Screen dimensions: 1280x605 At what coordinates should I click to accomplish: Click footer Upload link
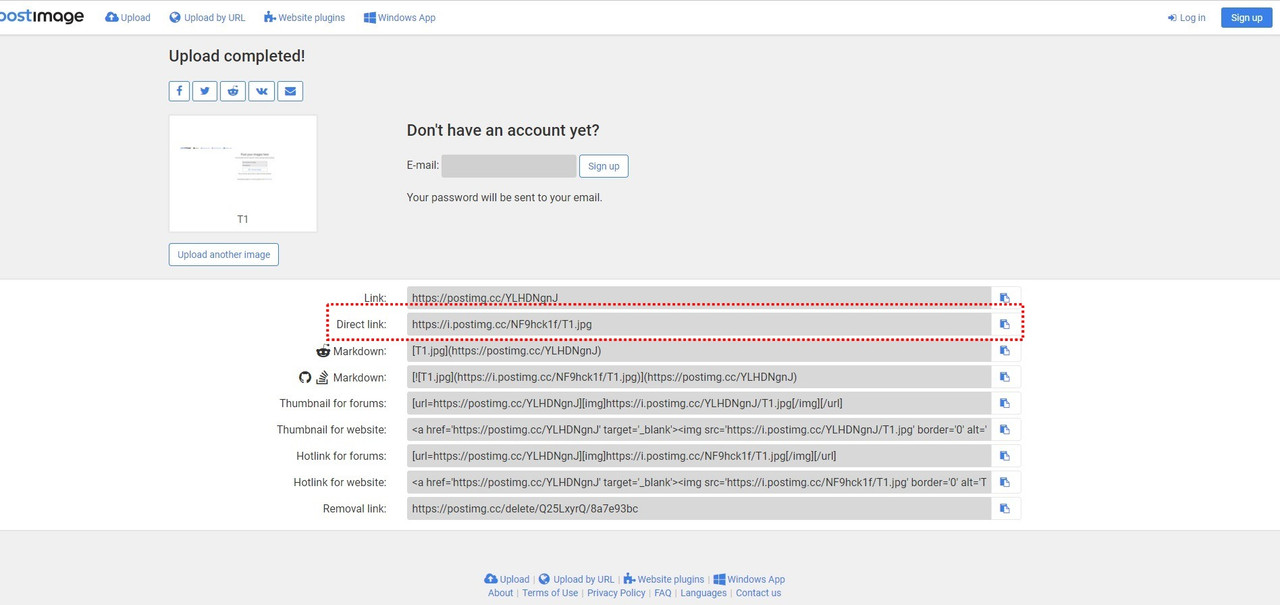pos(507,579)
